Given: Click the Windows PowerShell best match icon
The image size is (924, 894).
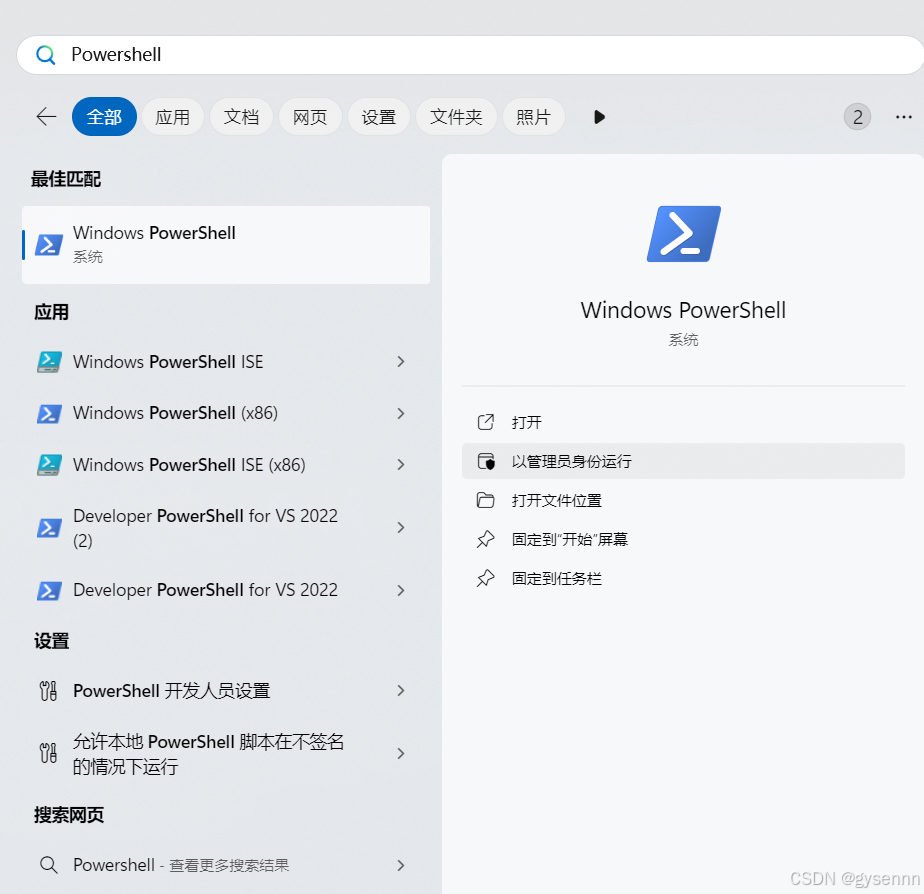Looking at the screenshot, I should pyautogui.click(x=49, y=245).
